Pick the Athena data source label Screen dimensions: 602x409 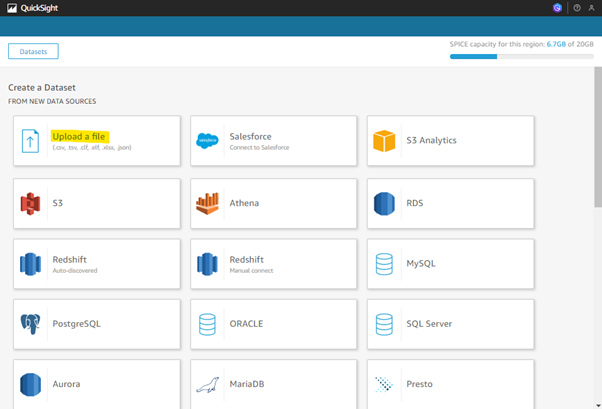(x=244, y=203)
